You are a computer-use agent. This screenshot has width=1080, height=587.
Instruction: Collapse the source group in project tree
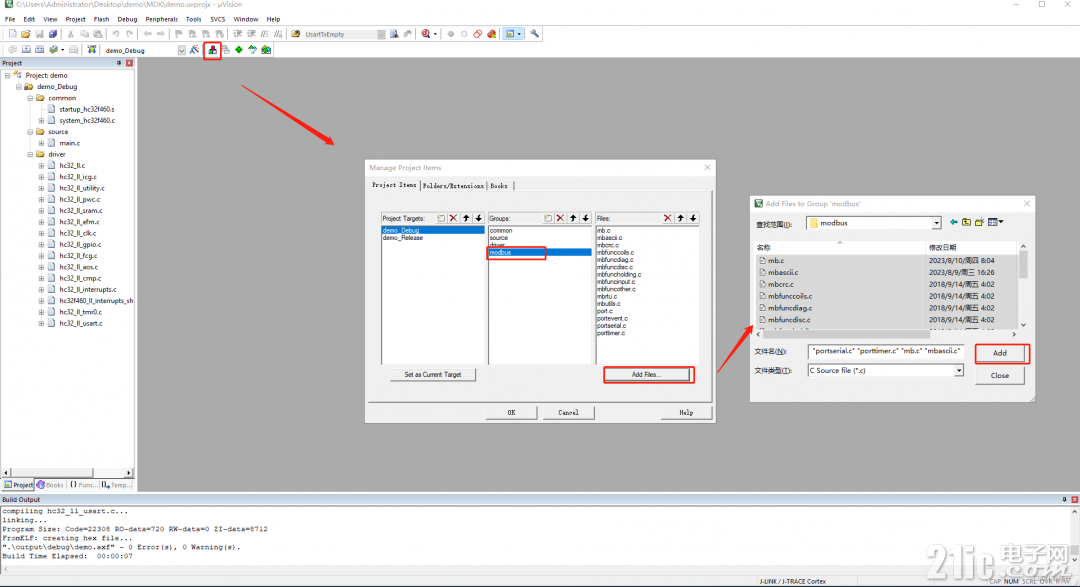pos(30,132)
